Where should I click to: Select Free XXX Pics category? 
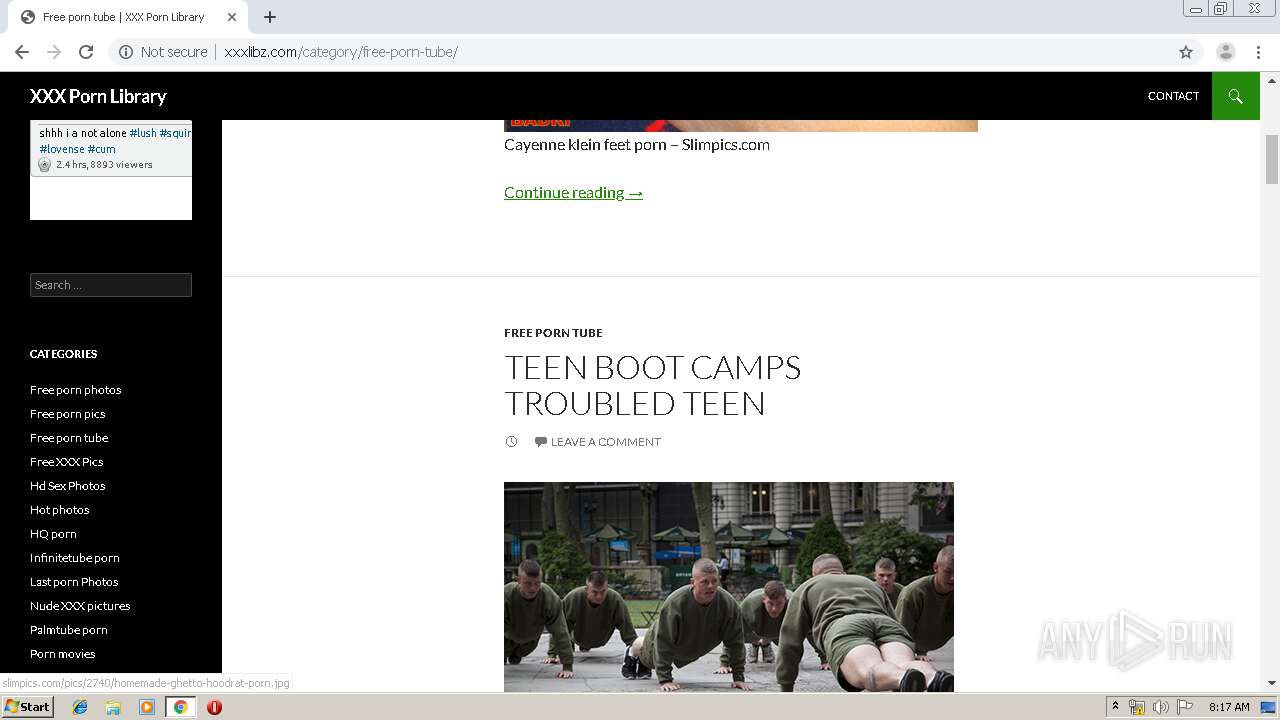pyautogui.click(x=66, y=462)
